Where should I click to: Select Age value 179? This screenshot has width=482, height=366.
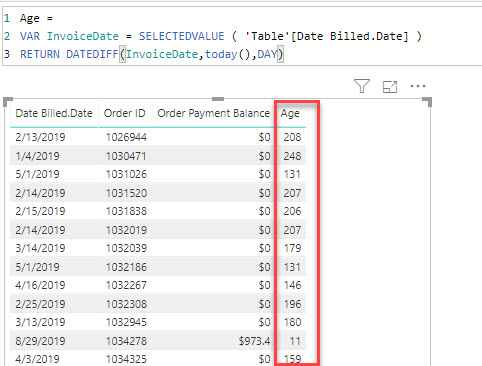[292, 248]
